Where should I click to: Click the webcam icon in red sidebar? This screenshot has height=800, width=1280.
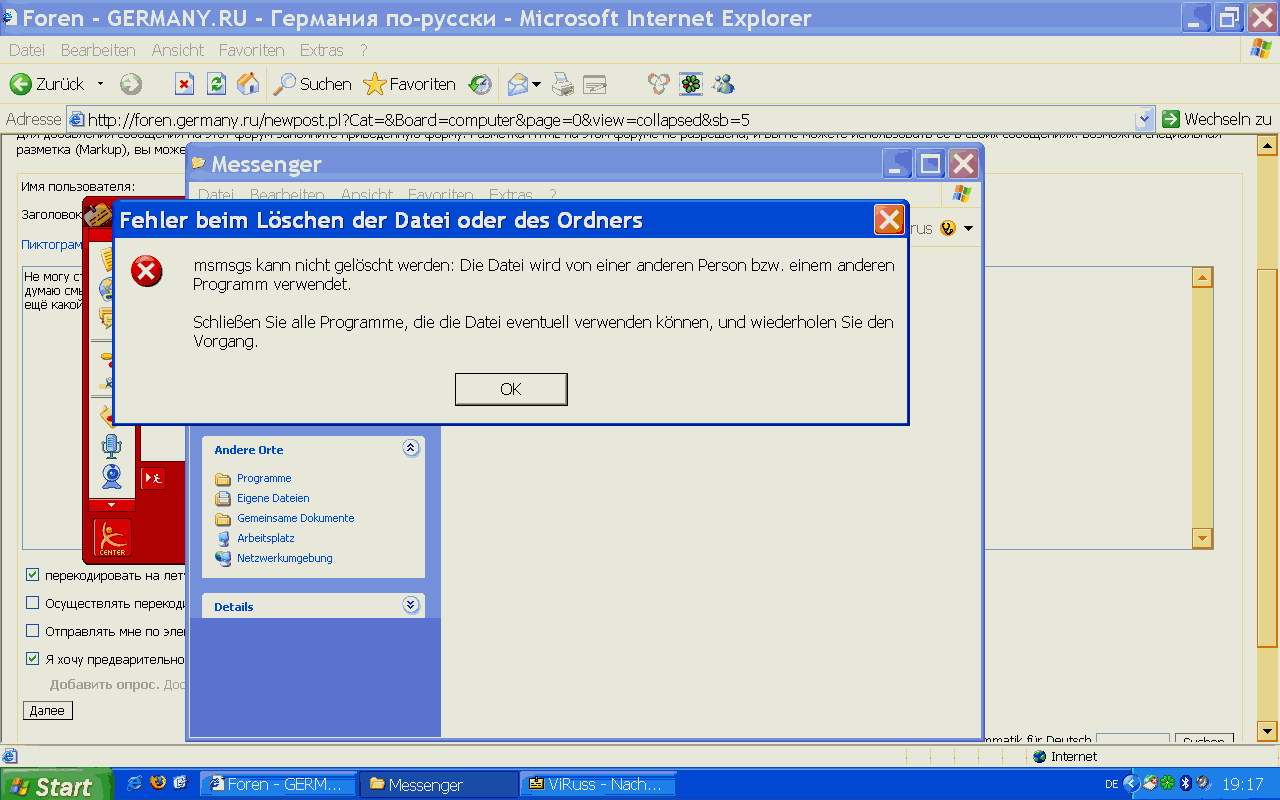[x=112, y=476]
